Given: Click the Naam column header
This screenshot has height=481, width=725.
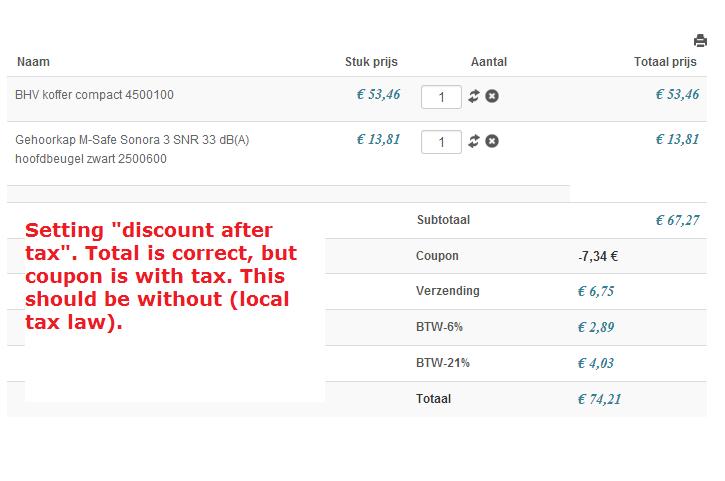Looking at the screenshot, I should pyautogui.click(x=33, y=62).
